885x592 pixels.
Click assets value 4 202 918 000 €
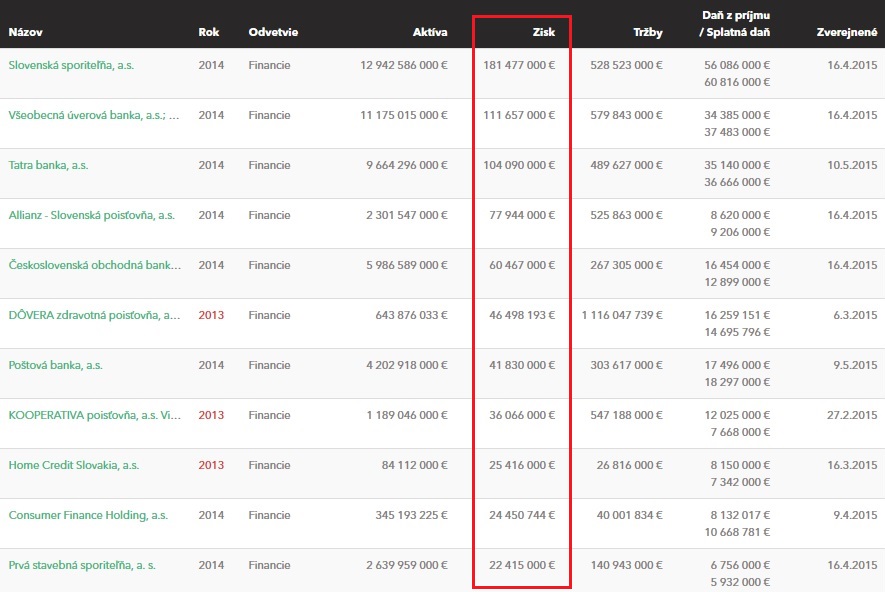(407, 365)
